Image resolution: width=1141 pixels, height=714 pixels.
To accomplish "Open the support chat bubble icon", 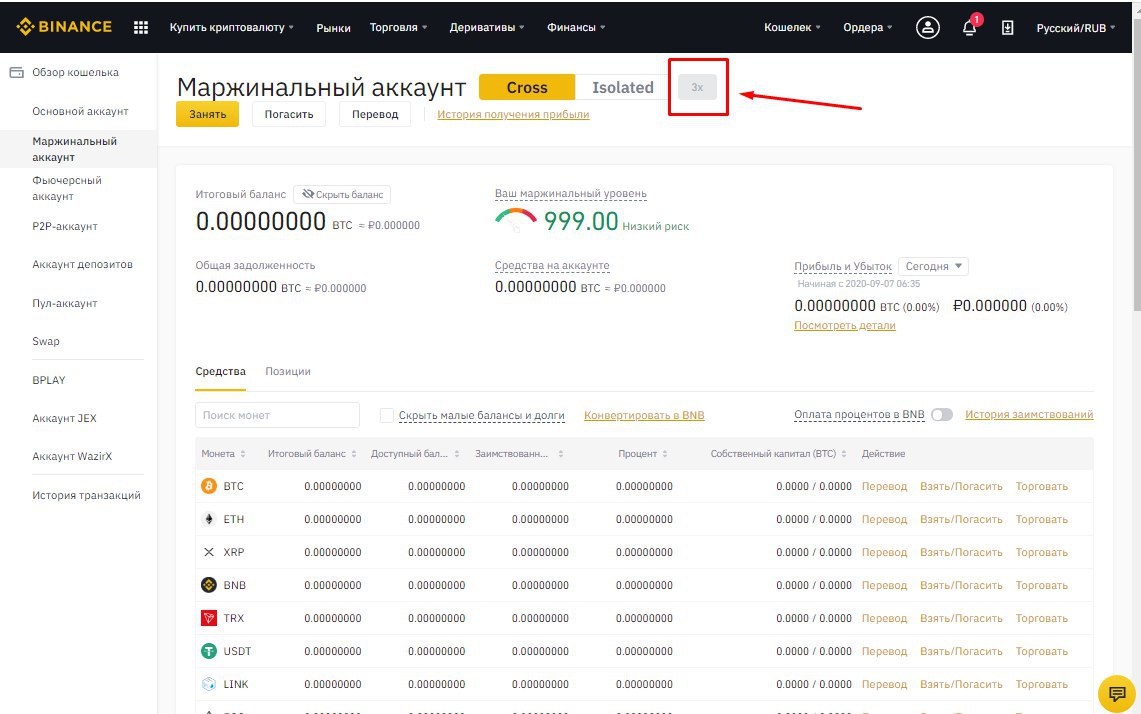I will [1116, 694].
